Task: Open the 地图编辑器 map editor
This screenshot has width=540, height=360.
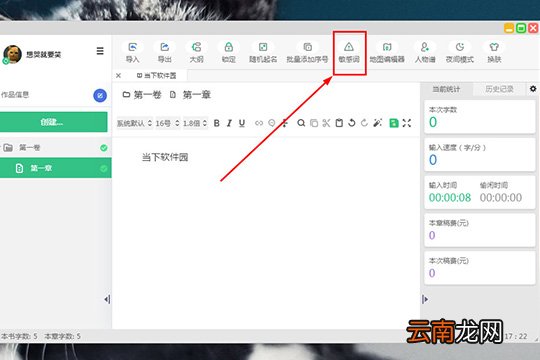Action: tap(387, 52)
